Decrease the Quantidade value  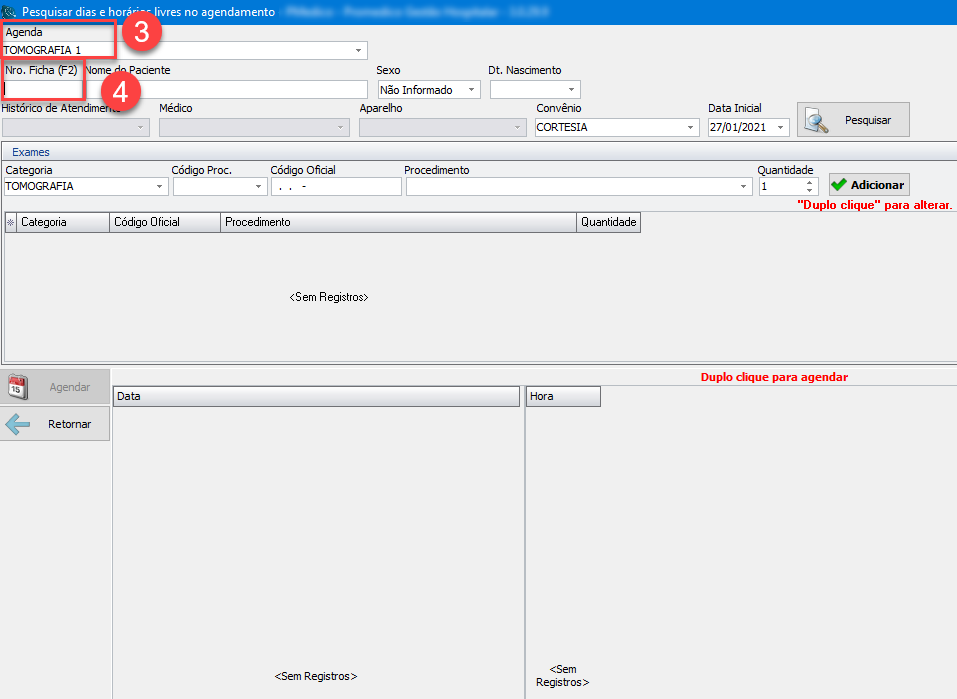(x=809, y=191)
